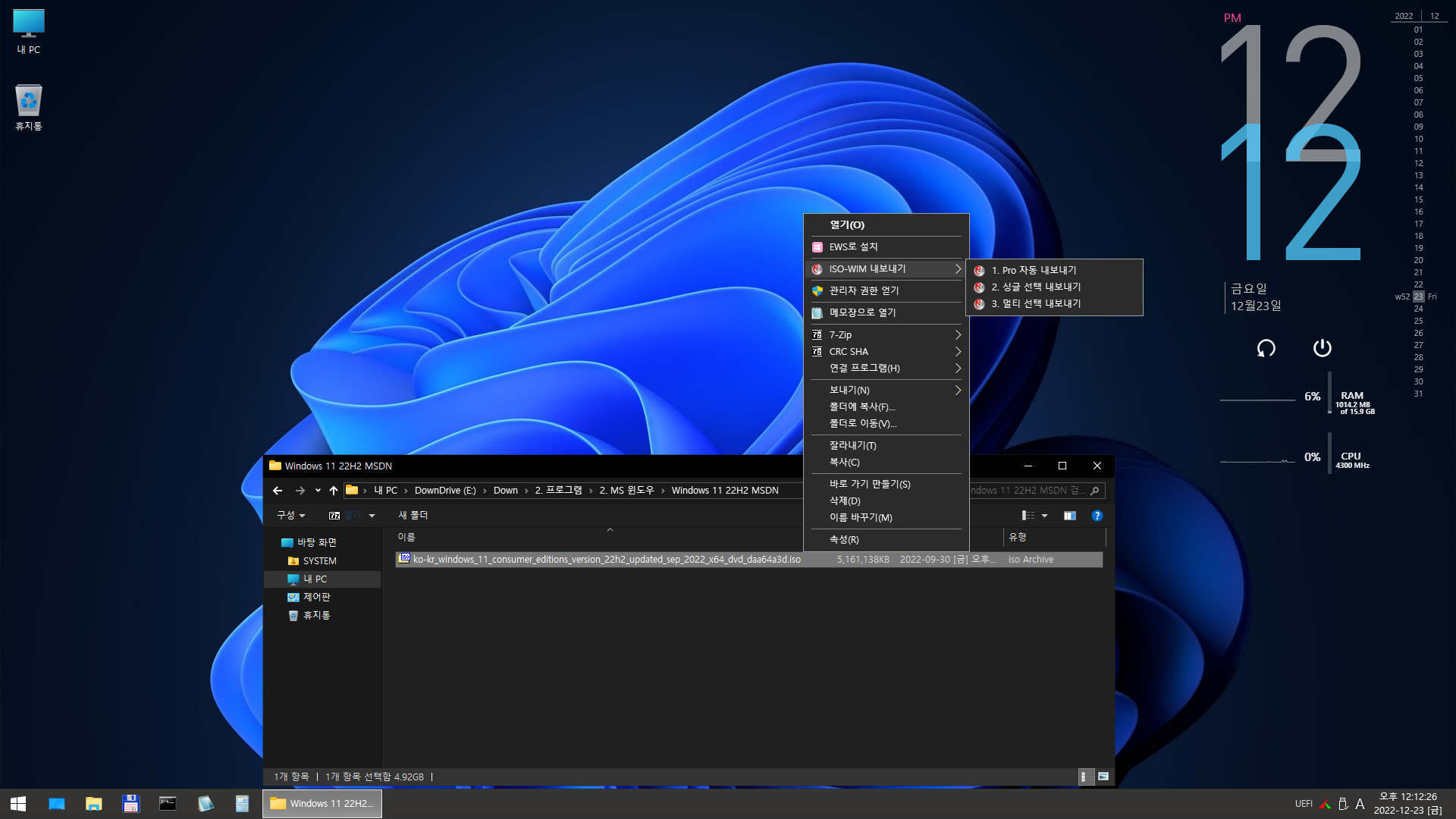1456x819 pixels.
Task: Open the notepad taskbar icon
Action: [205, 804]
